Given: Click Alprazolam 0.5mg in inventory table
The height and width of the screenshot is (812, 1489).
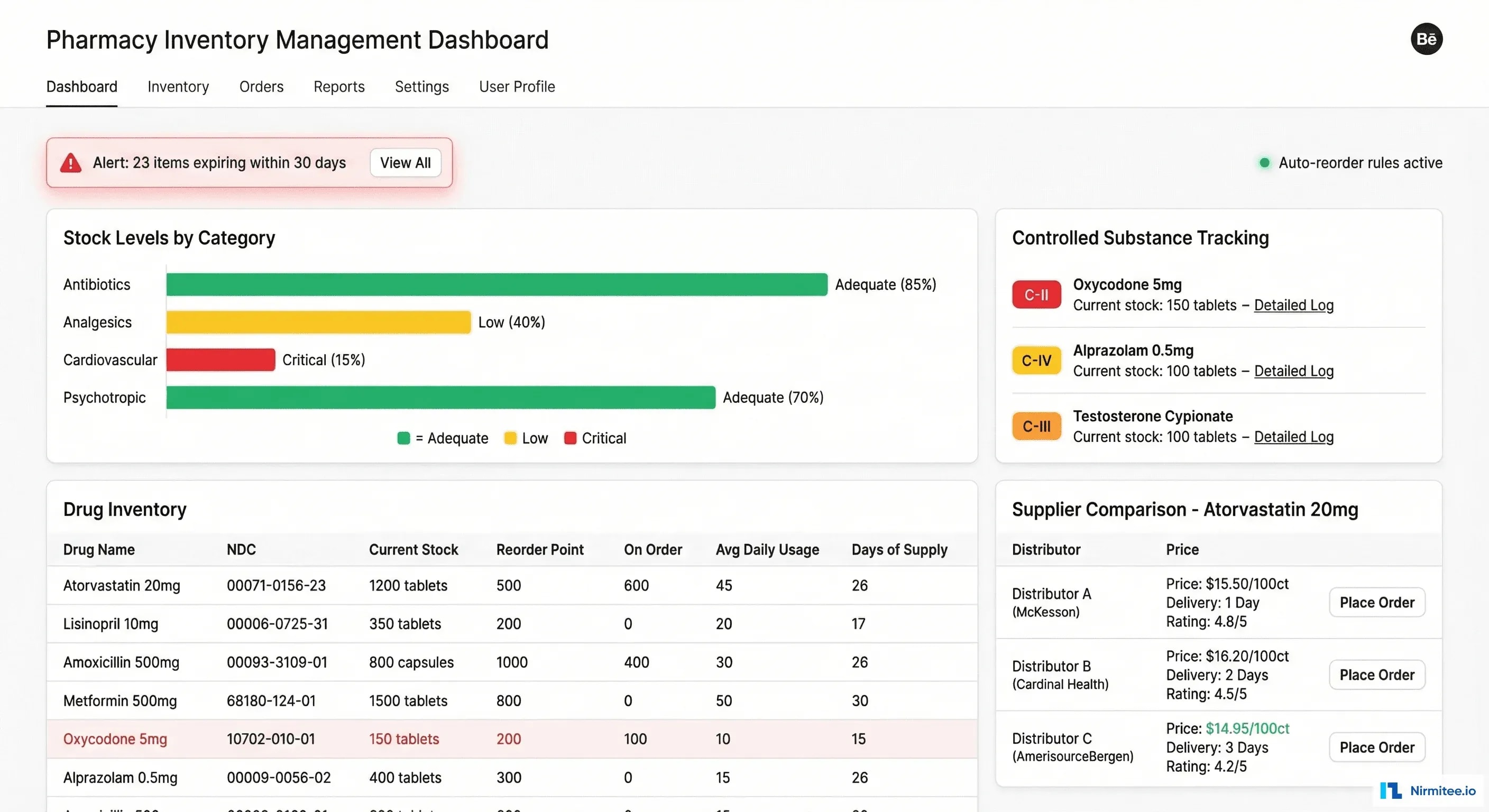Looking at the screenshot, I should pos(120,777).
